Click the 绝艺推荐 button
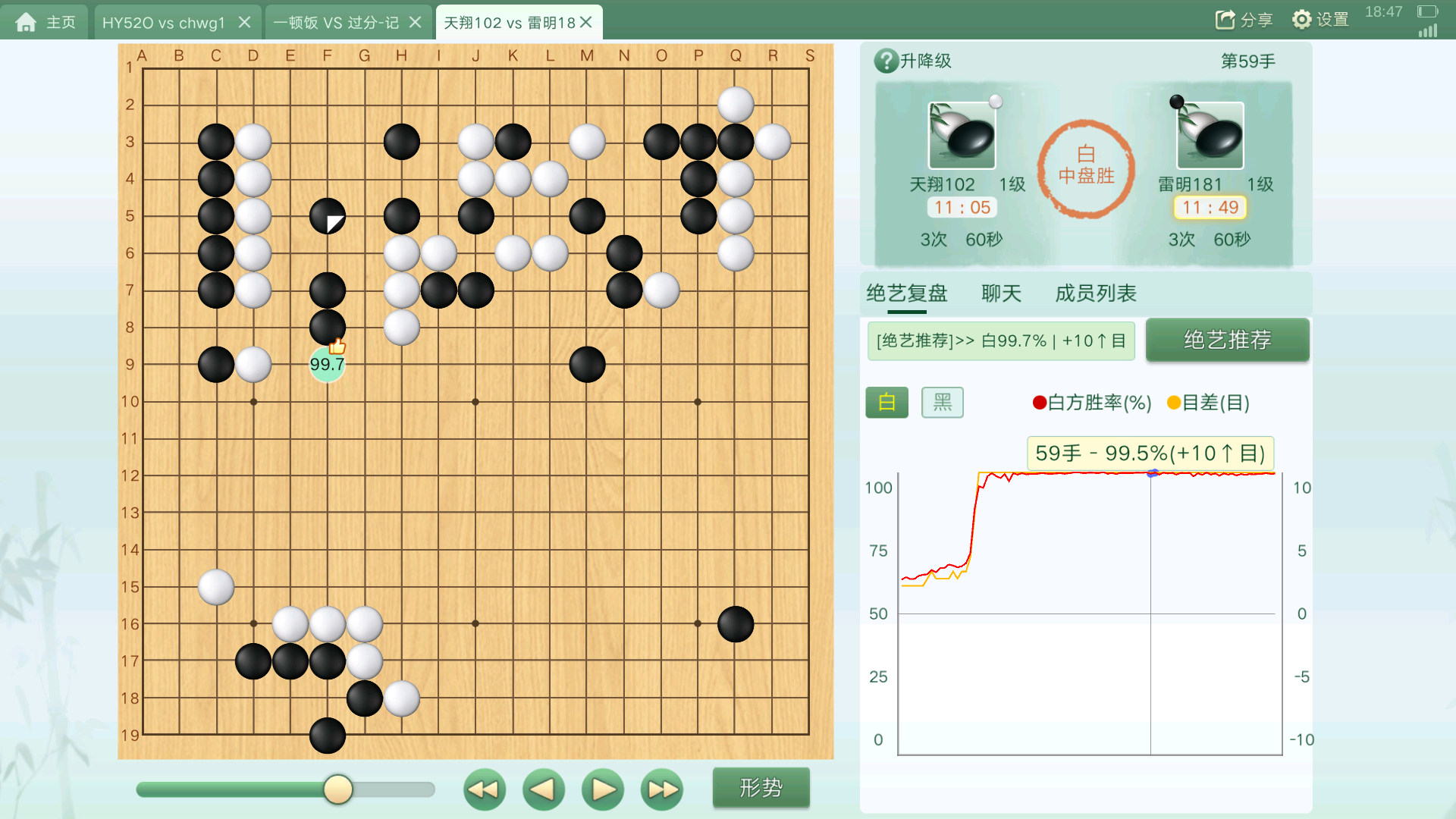The width and height of the screenshot is (1456, 819). tap(1227, 340)
